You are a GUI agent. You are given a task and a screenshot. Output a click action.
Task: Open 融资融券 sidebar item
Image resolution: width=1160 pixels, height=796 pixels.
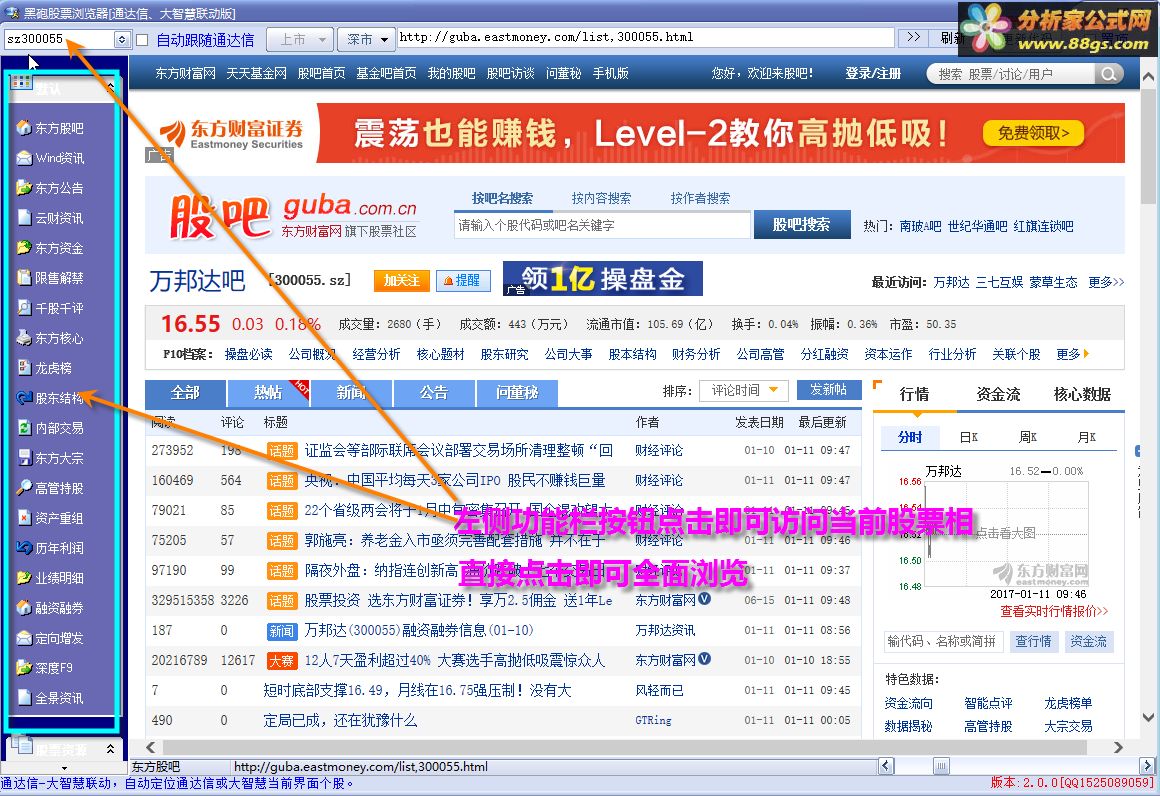(50, 608)
